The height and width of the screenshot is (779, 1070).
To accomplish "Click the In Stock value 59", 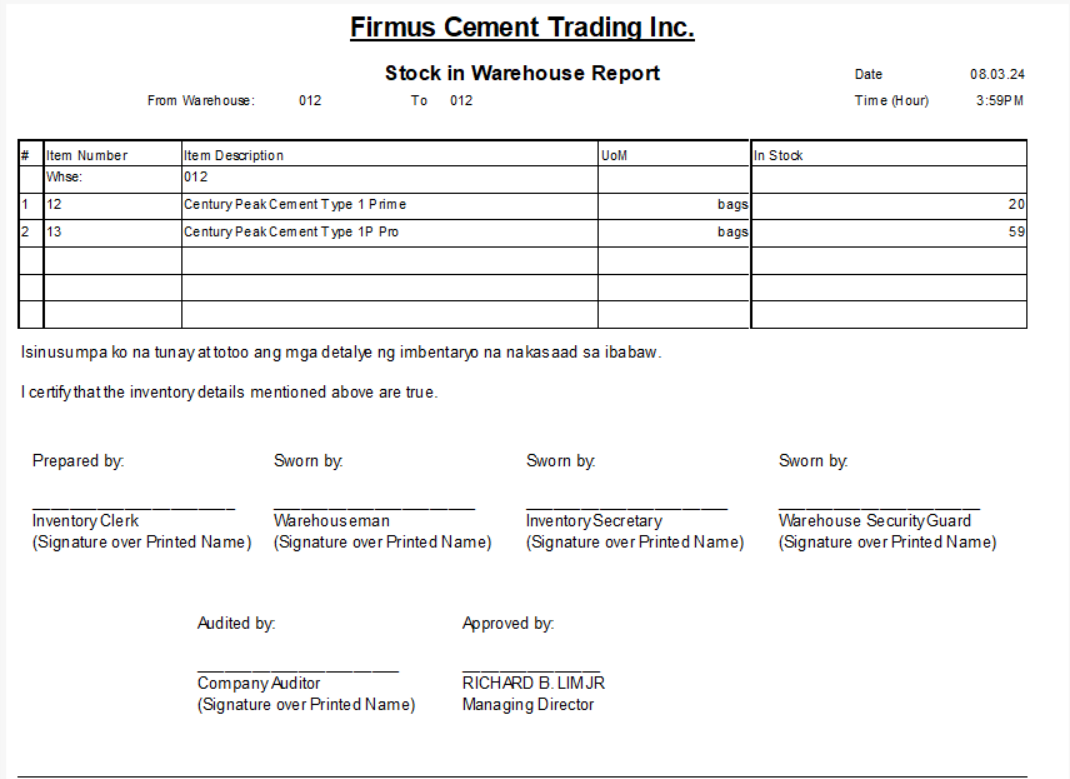I will (1017, 232).
